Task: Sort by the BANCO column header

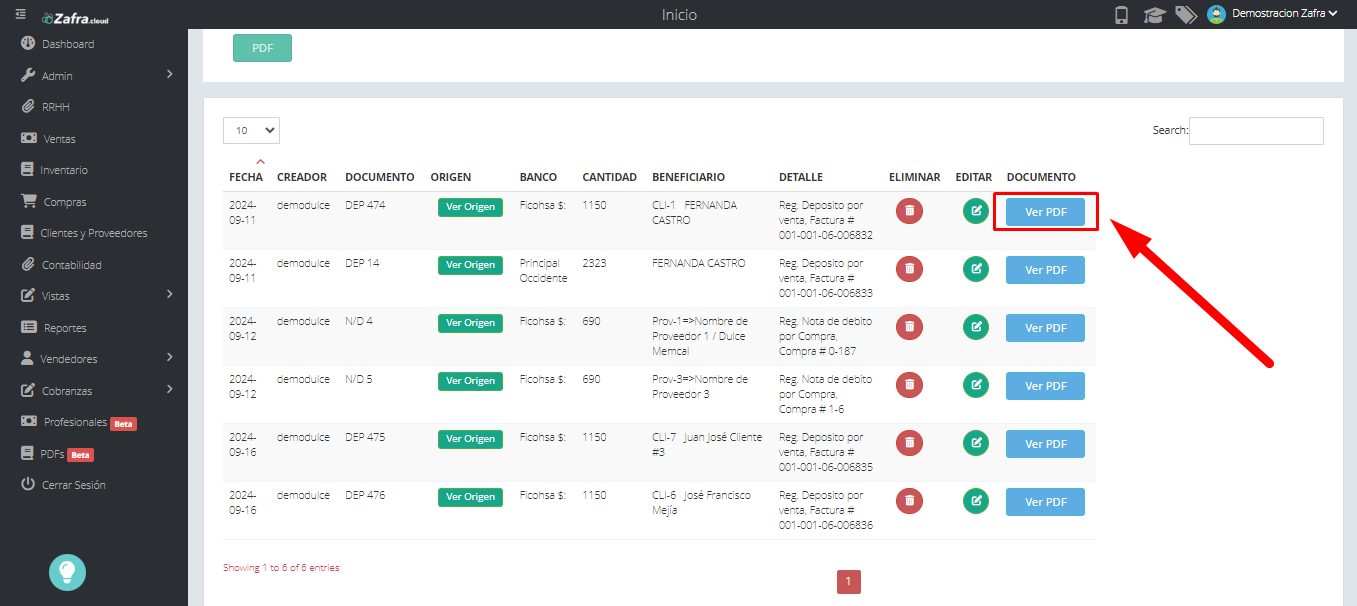Action: (x=538, y=177)
